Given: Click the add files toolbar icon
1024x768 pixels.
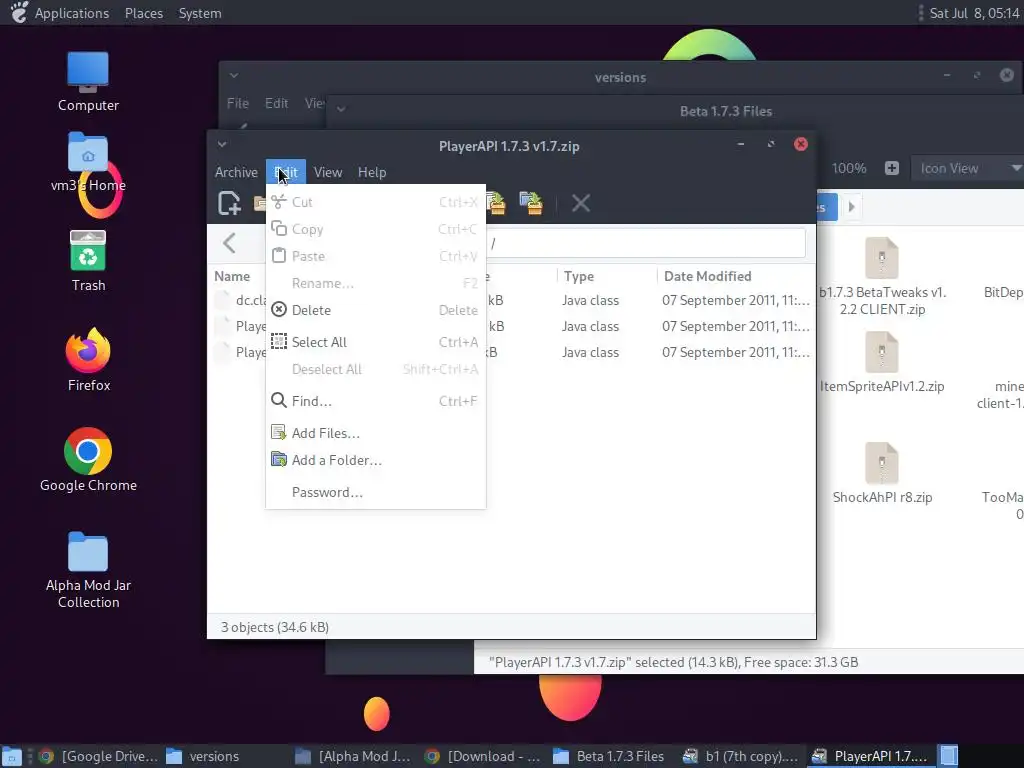Looking at the screenshot, I should (x=496, y=203).
